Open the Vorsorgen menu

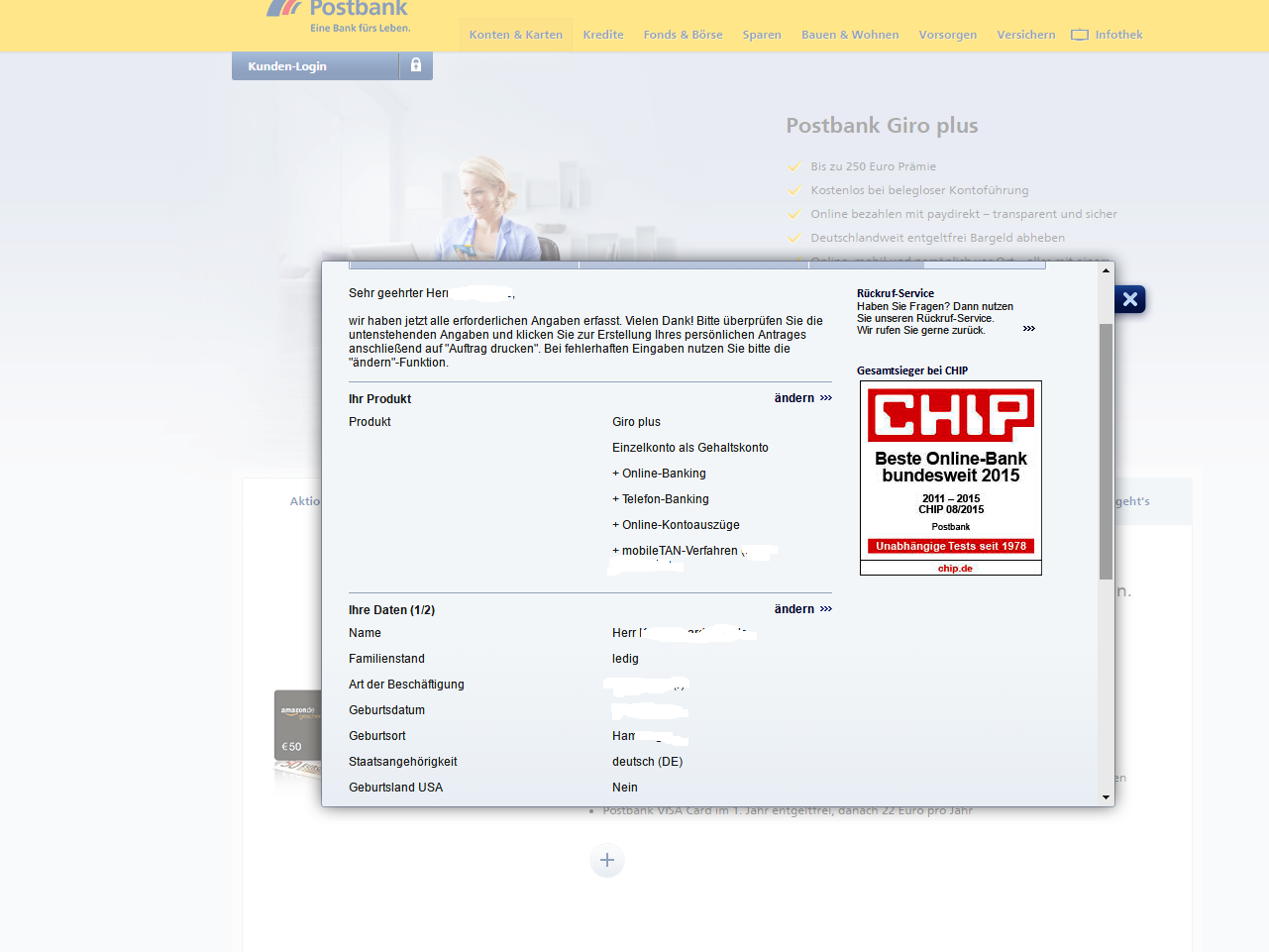click(x=948, y=35)
